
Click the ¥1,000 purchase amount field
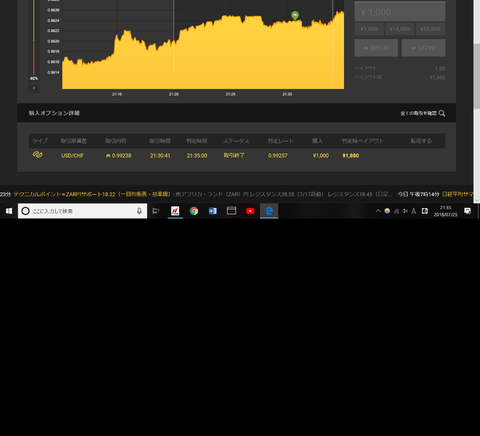coord(400,12)
